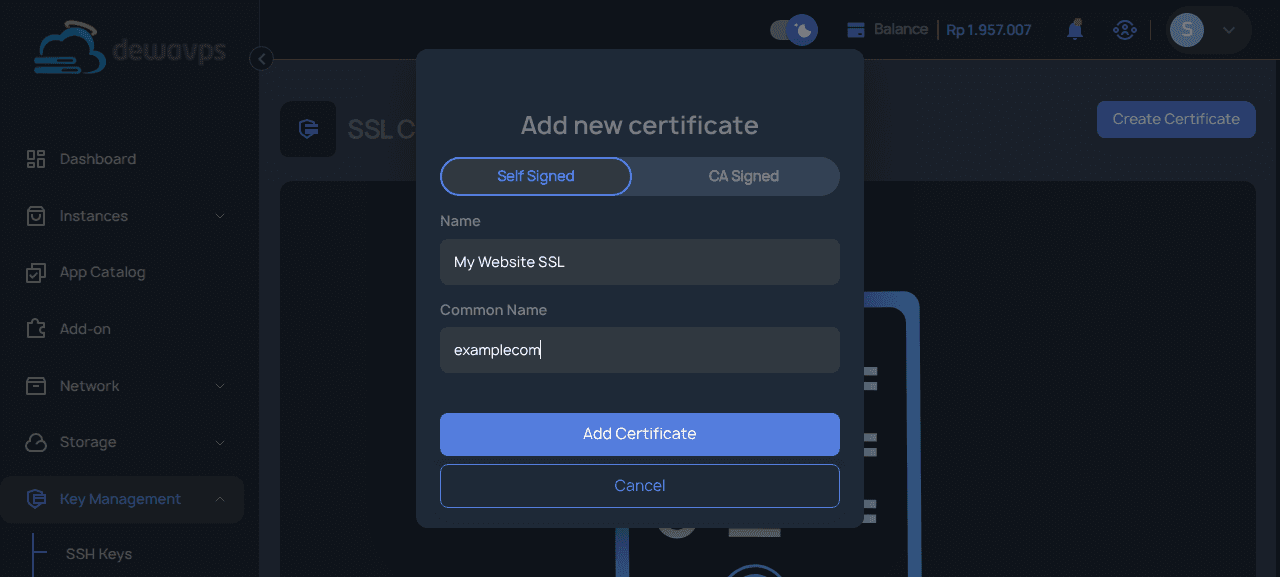This screenshot has height=577, width=1280.
Task: Click the Key Management shield icon
Action: 35,498
